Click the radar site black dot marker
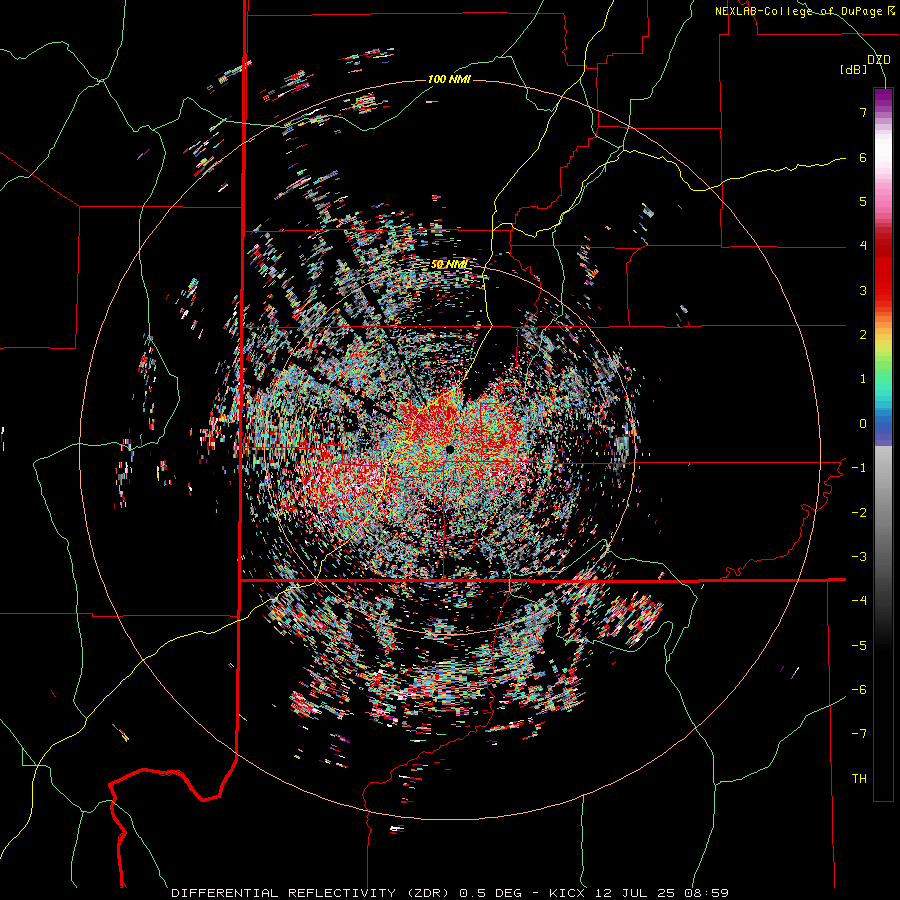Viewport: 900px width, 900px height. click(450, 449)
